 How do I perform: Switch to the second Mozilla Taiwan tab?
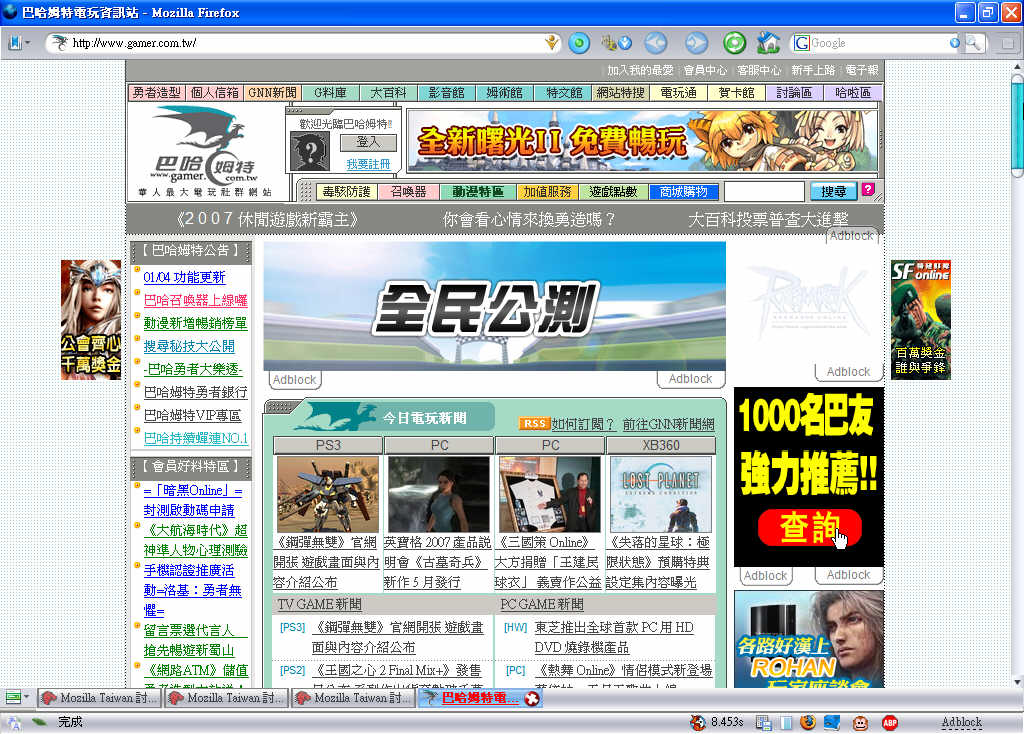coord(225,698)
